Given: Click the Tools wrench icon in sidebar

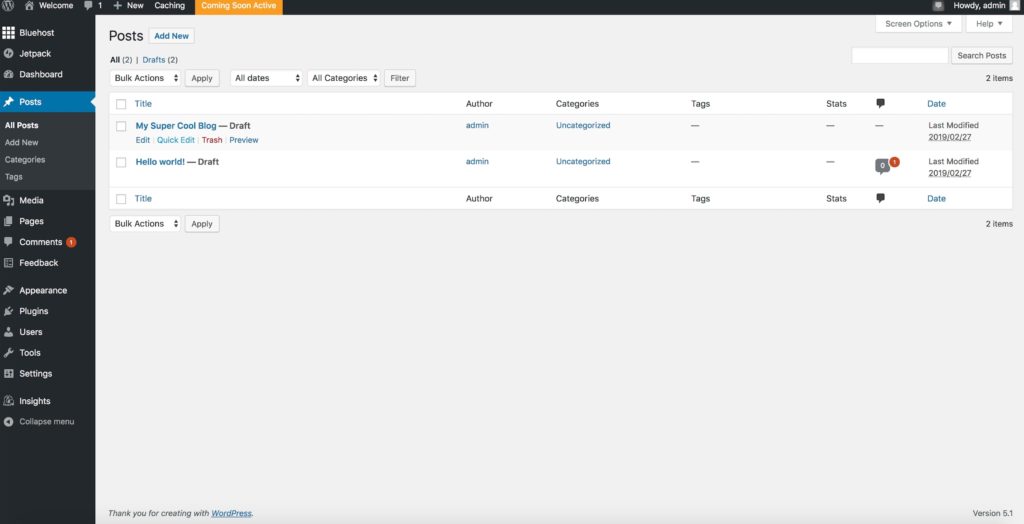Looking at the screenshot, I should pyautogui.click(x=8, y=353).
